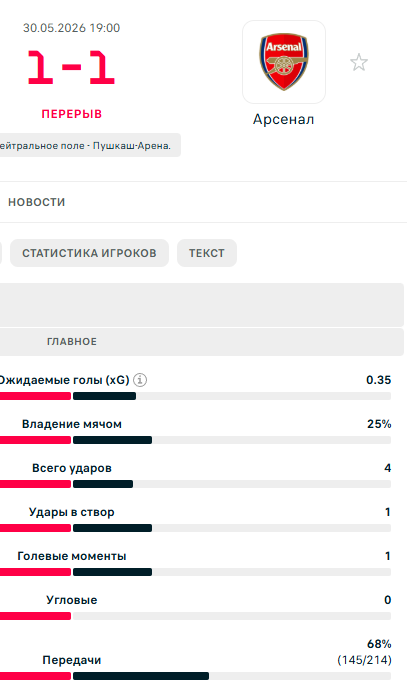Click the Пушкаш-Арена venue label

131,145
